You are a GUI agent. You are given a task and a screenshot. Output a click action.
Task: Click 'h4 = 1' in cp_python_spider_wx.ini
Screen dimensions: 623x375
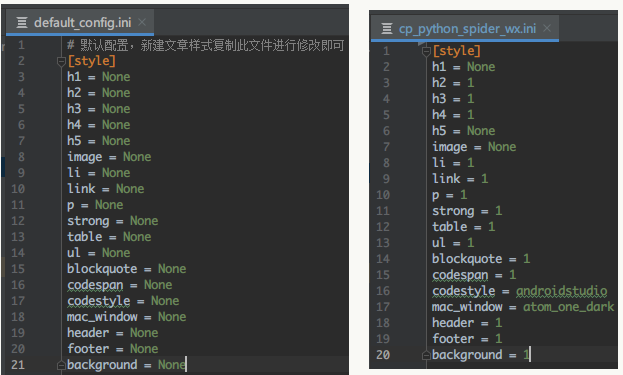tap(453, 115)
